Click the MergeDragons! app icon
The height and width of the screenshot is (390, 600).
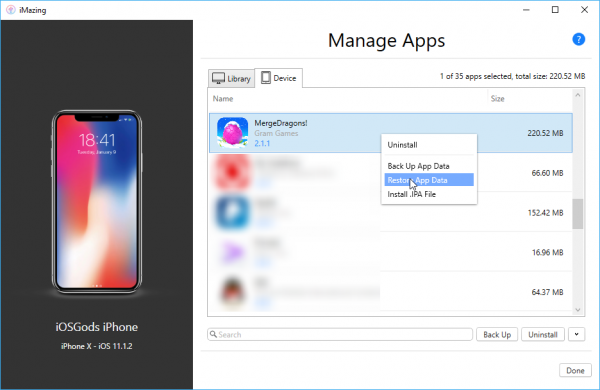[x=232, y=133]
